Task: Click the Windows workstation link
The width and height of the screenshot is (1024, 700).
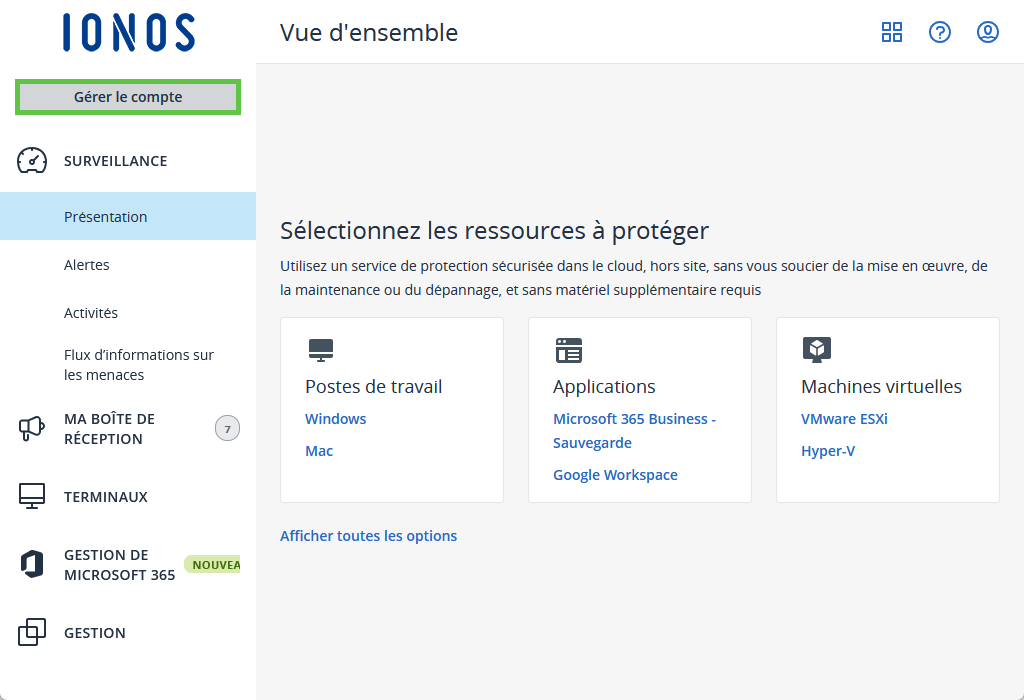Action: [335, 419]
